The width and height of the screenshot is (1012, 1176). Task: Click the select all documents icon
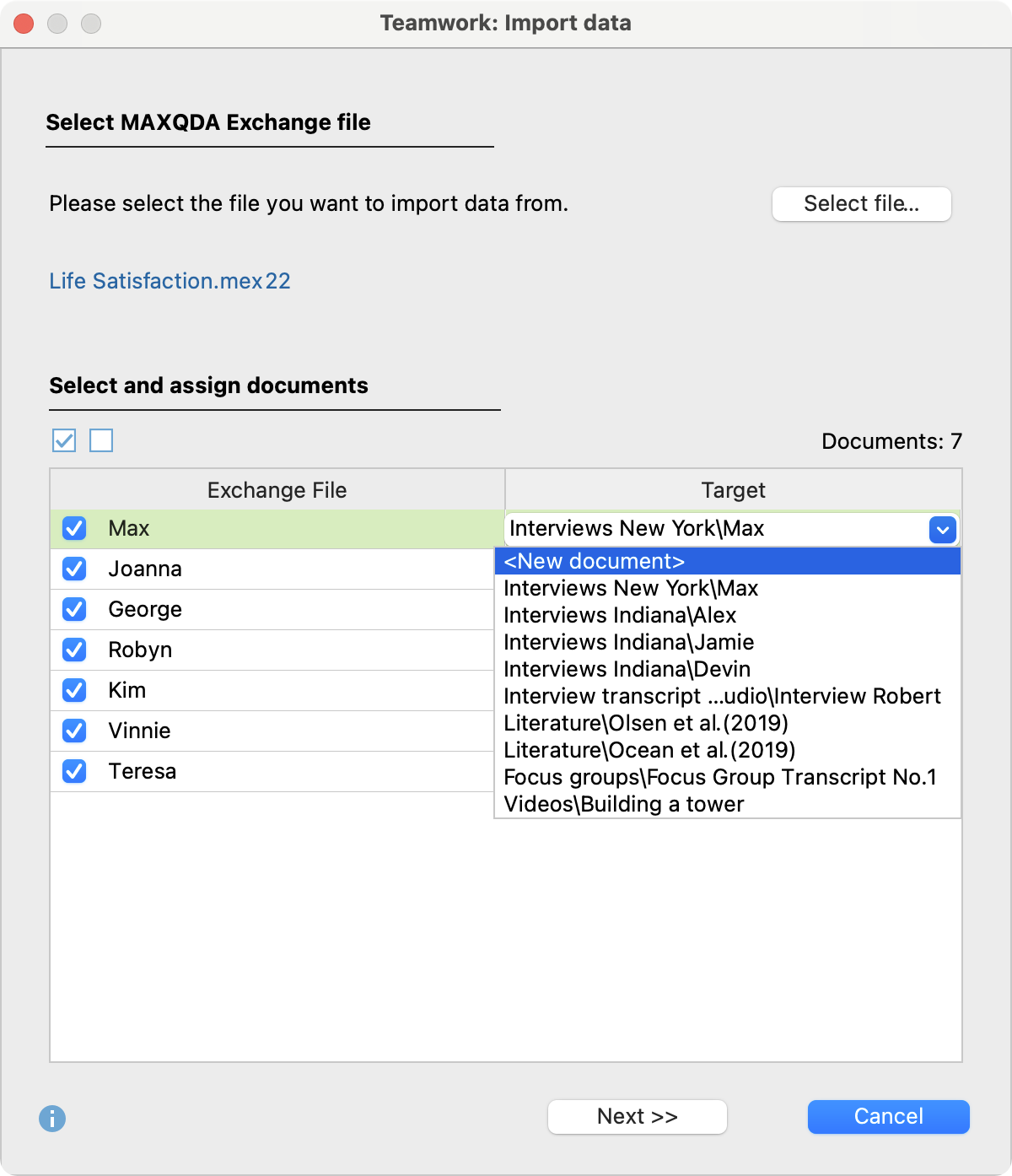[x=64, y=440]
